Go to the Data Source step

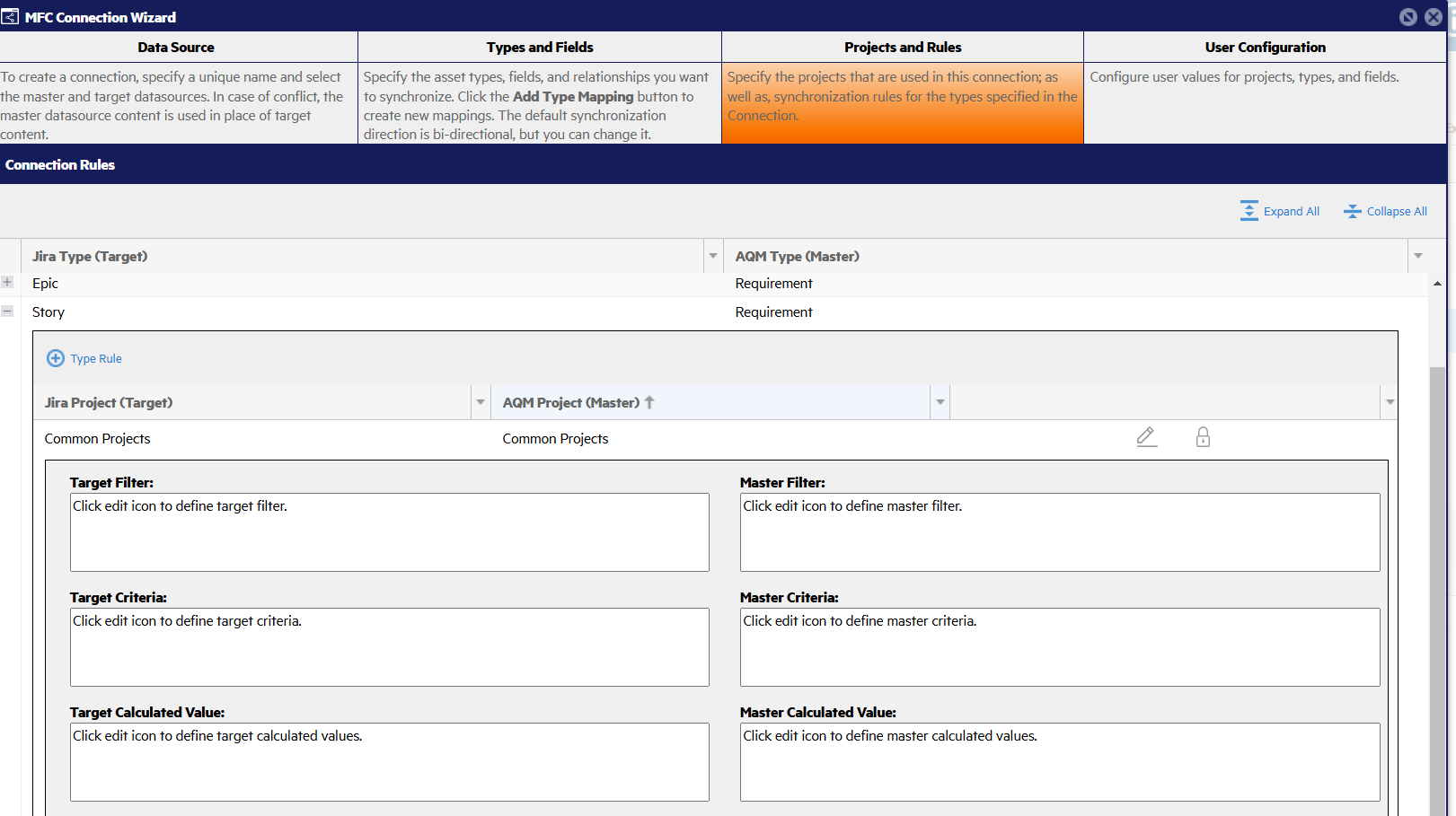(x=176, y=47)
